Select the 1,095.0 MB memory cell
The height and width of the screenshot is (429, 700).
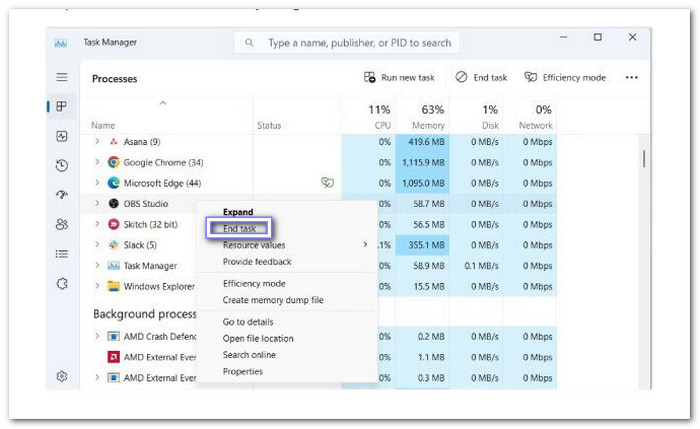click(422, 183)
